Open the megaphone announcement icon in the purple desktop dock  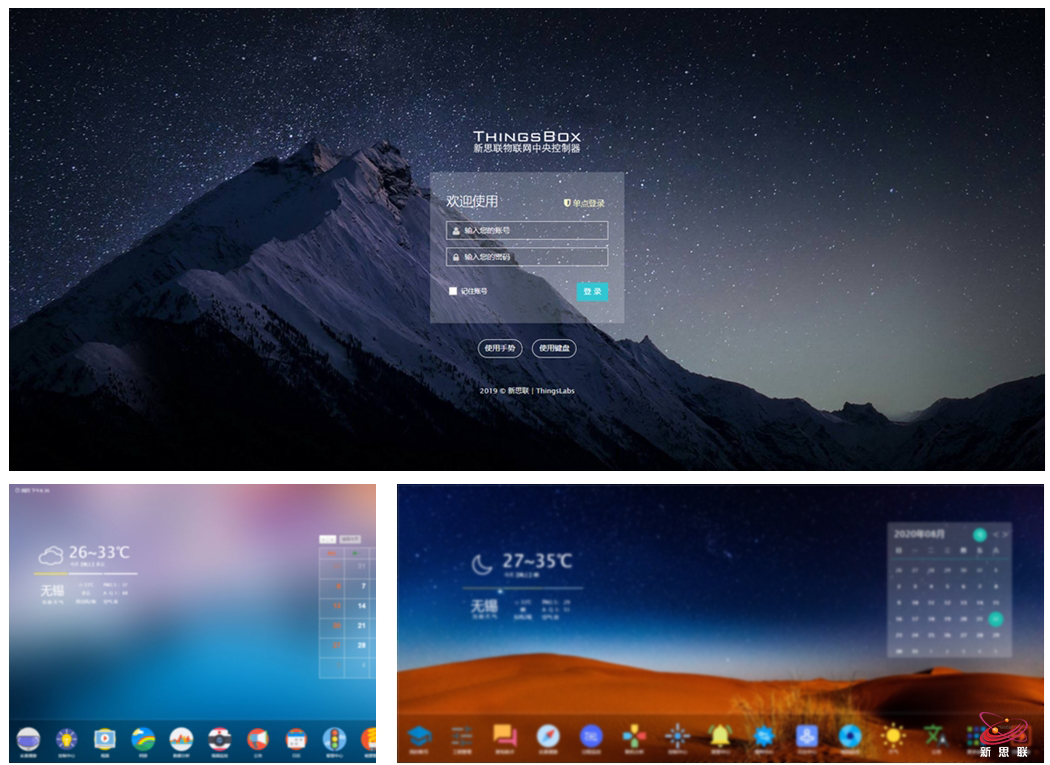(258, 739)
